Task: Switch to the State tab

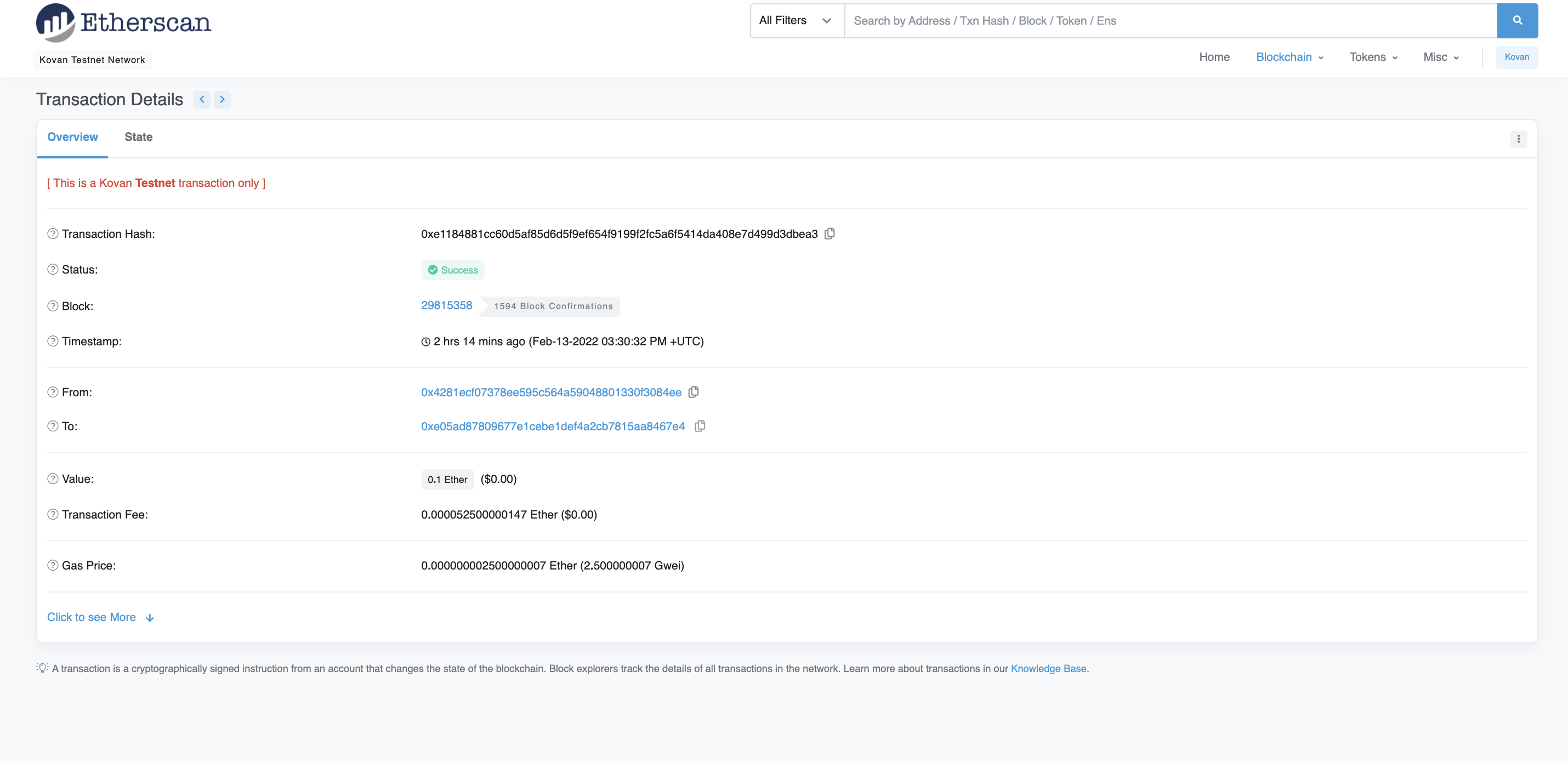Action: tap(138, 137)
